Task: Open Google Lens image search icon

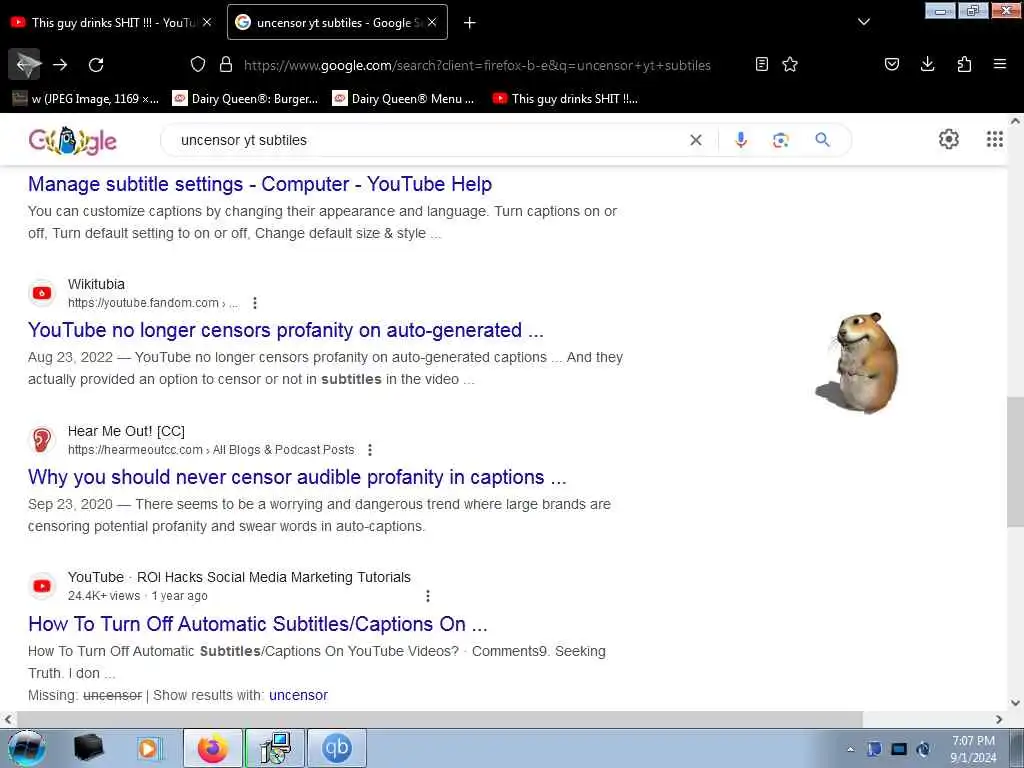Action: pyautogui.click(x=780, y=140)
